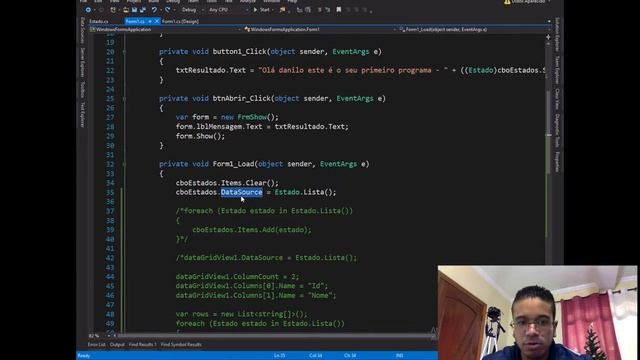The height and width of the screenshot is (360, 640).
Task: Open the Find Symbol Results tab
Action: [x=181, y=344]
